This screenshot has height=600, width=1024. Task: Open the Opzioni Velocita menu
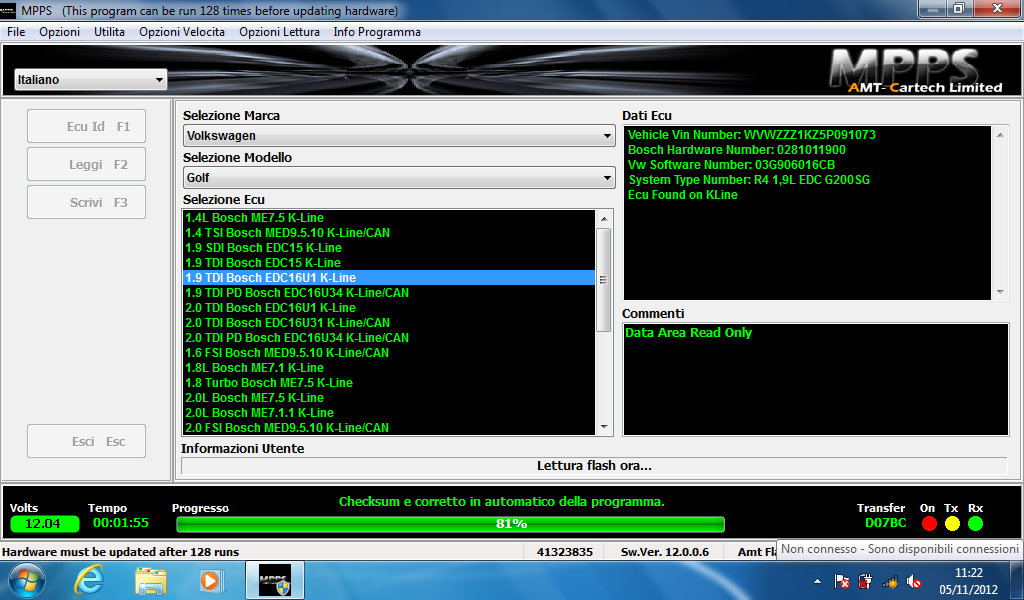point(182,32)
